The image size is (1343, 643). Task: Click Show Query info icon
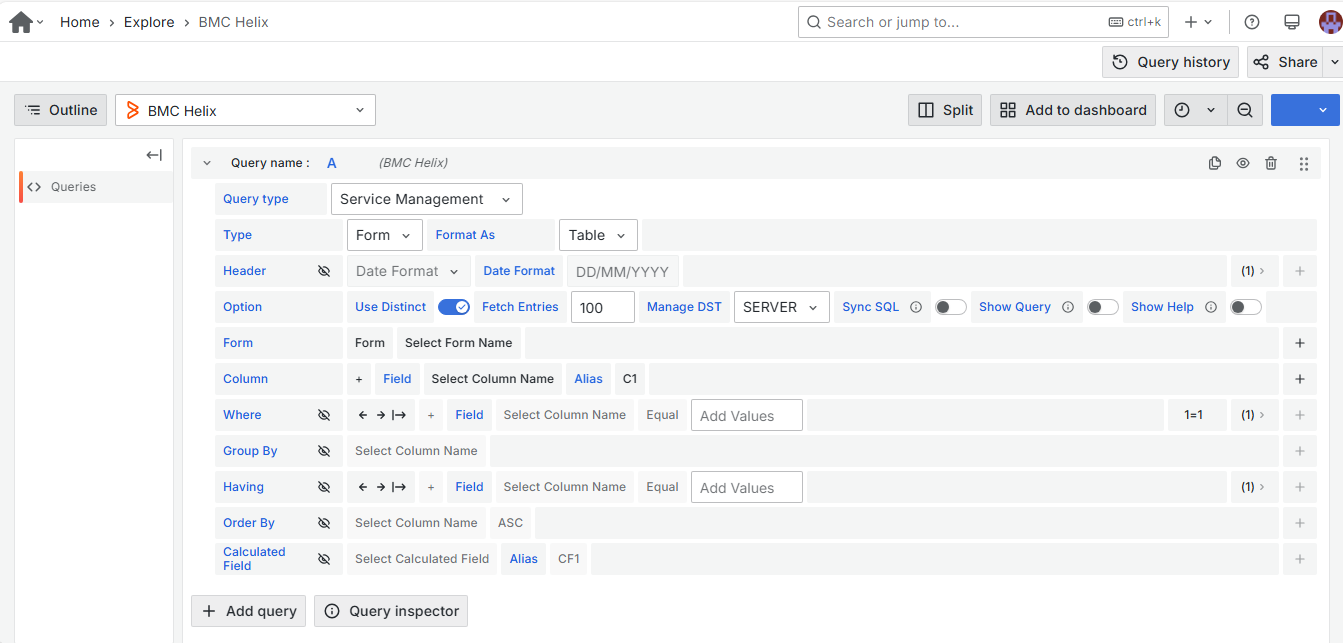(x=1067, y=307)
